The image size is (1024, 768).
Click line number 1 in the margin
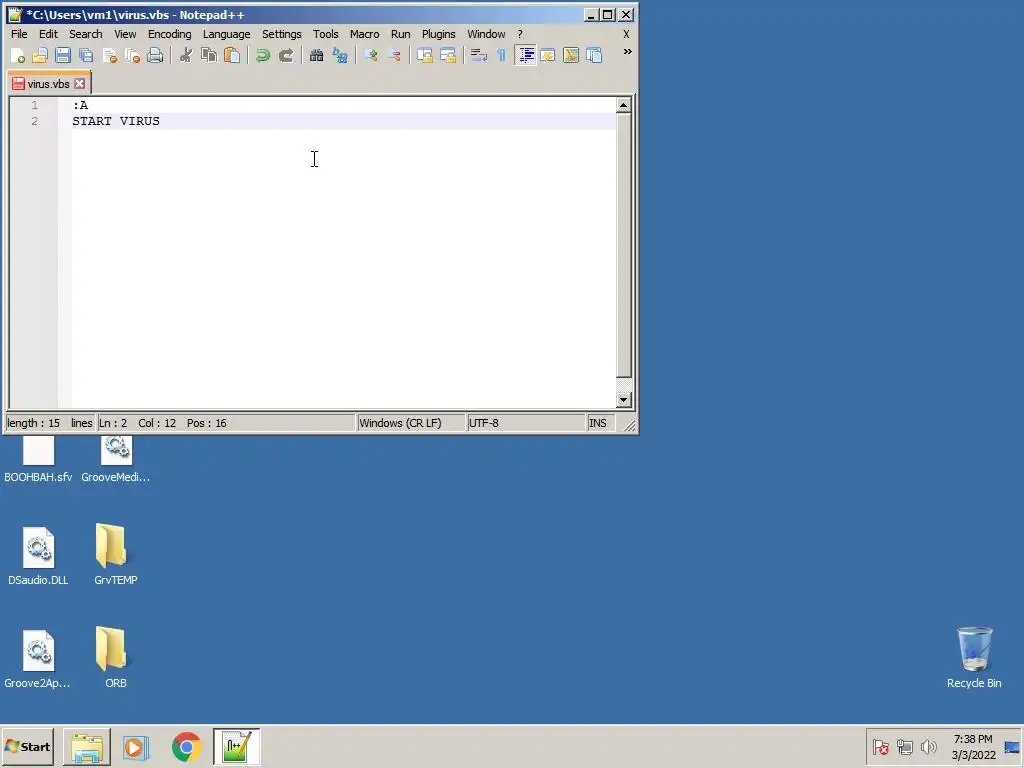point(35,105)
